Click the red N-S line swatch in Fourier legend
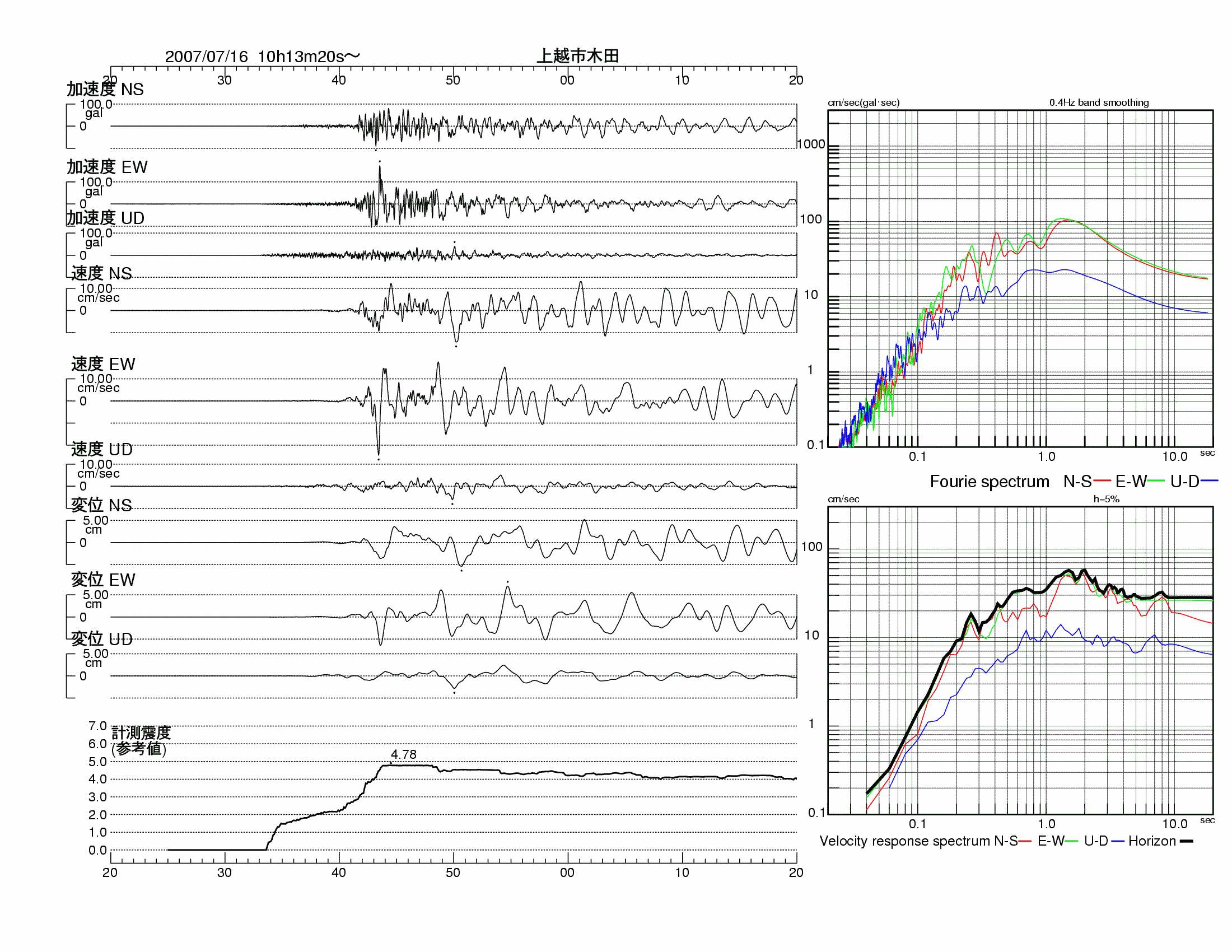The height and width of the screenshot is (952, 1232). coord(1102,481)
